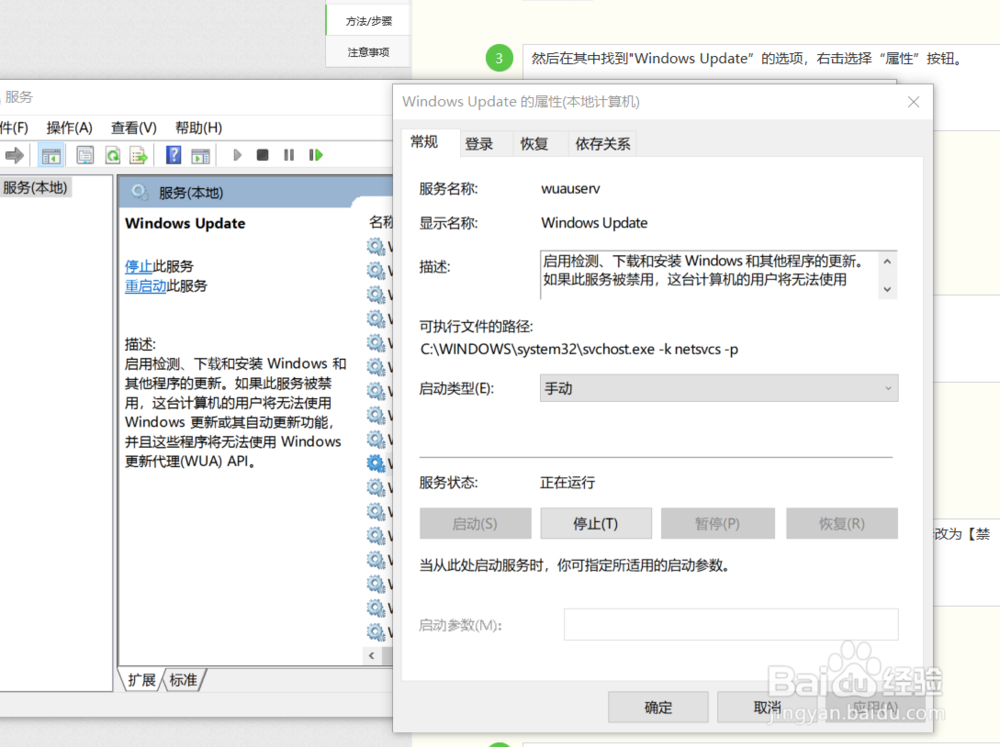Open the blue help question-mark icon
Screen dimensions: 1000x747
(x=173, y=155)
